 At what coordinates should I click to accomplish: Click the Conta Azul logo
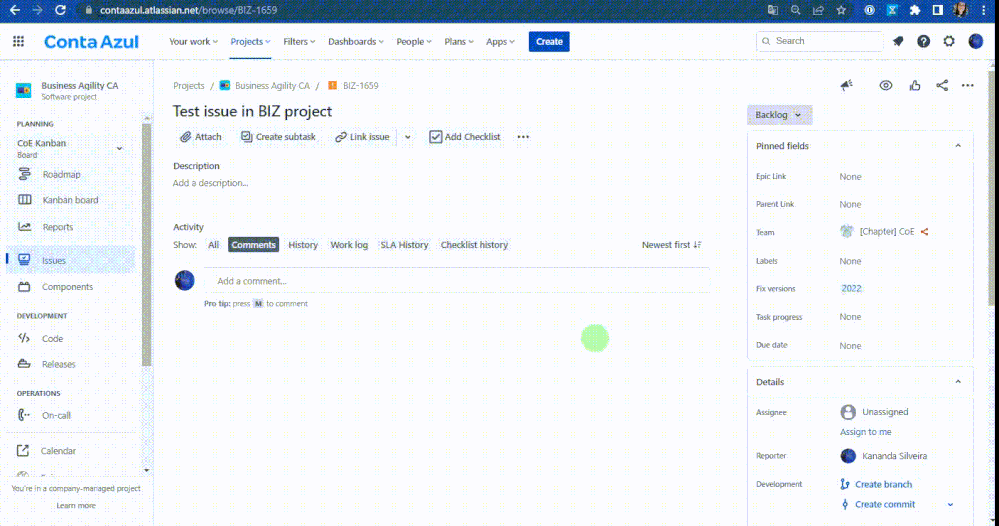coord(91,42)
